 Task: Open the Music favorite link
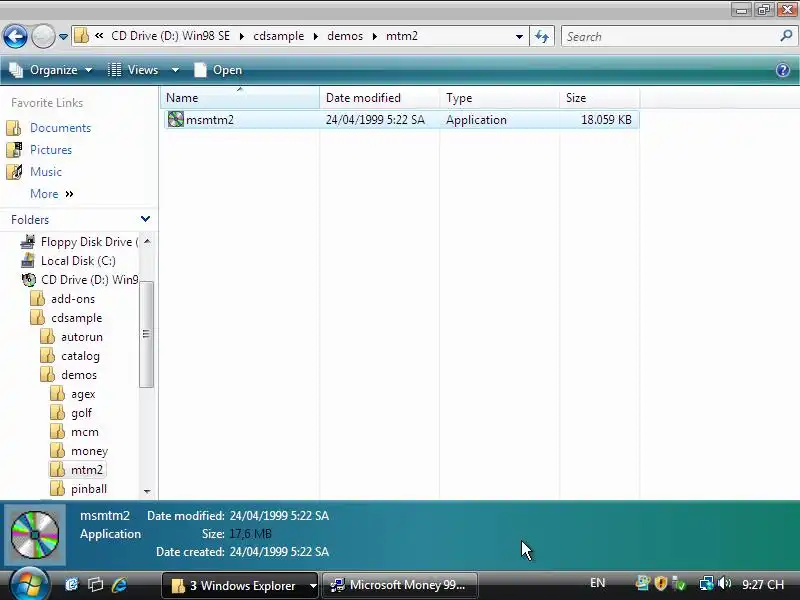point(46,172)
